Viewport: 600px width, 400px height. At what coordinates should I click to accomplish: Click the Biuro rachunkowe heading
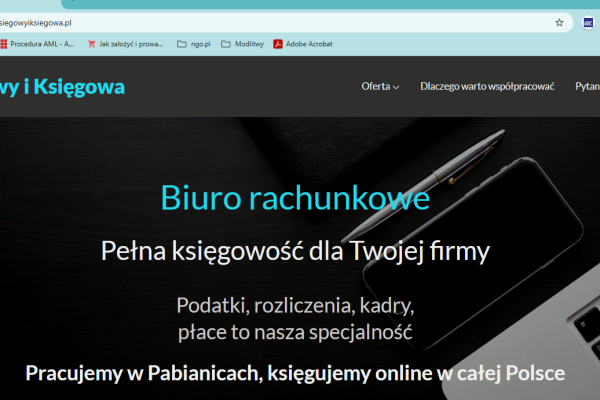coord(295,198)
